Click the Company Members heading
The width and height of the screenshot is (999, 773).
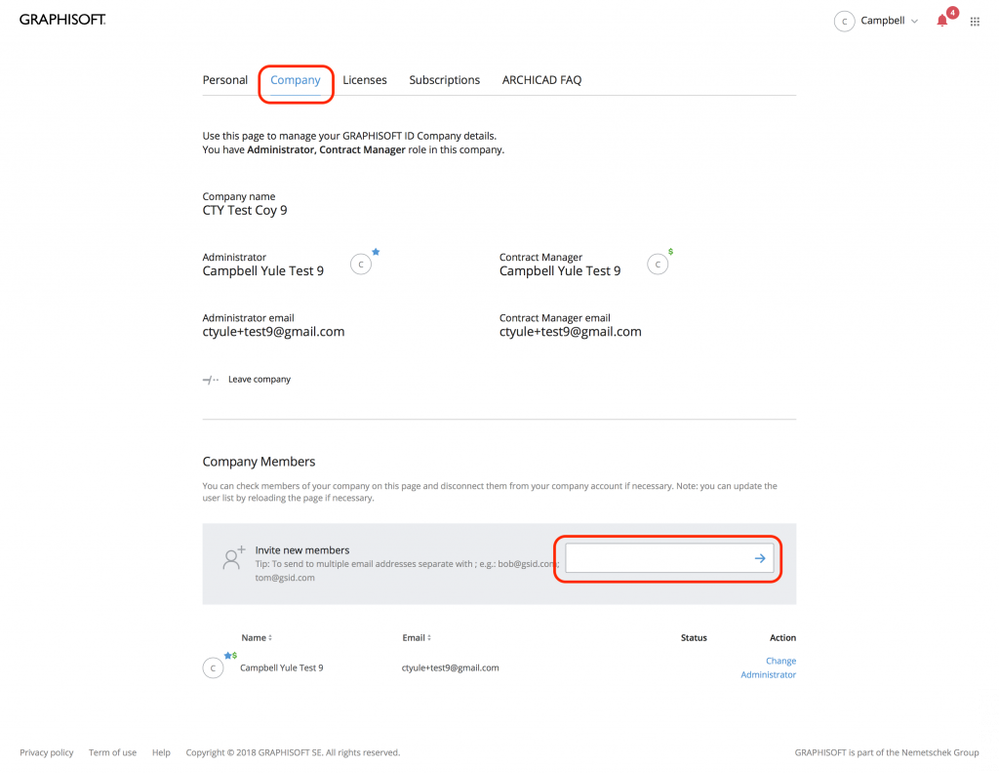point(259,461)
